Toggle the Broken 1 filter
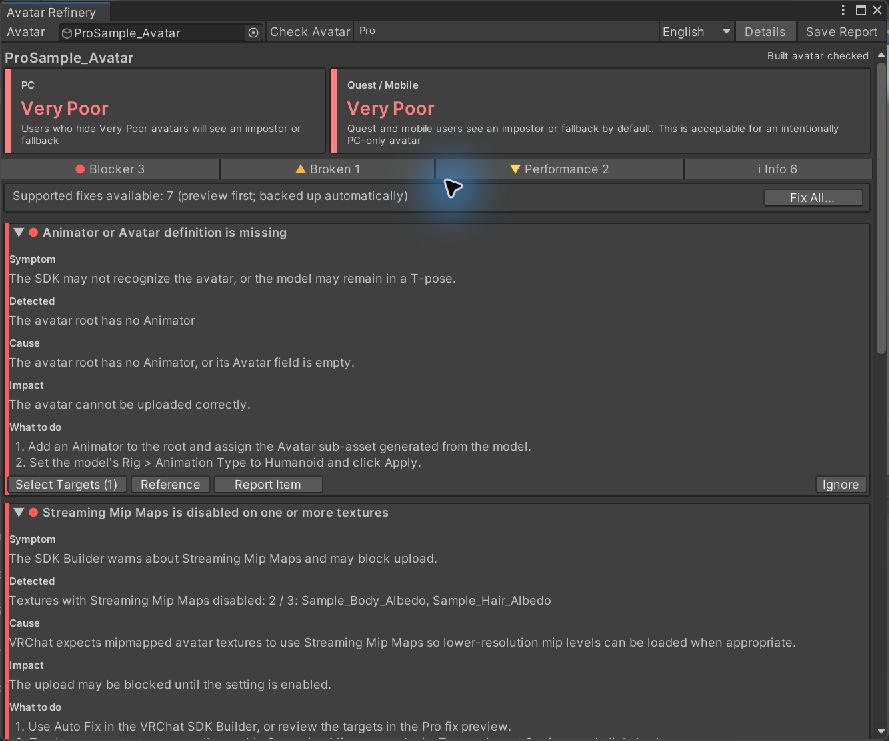The width and height of the screenshot is (889, 741). click(328, 169)
